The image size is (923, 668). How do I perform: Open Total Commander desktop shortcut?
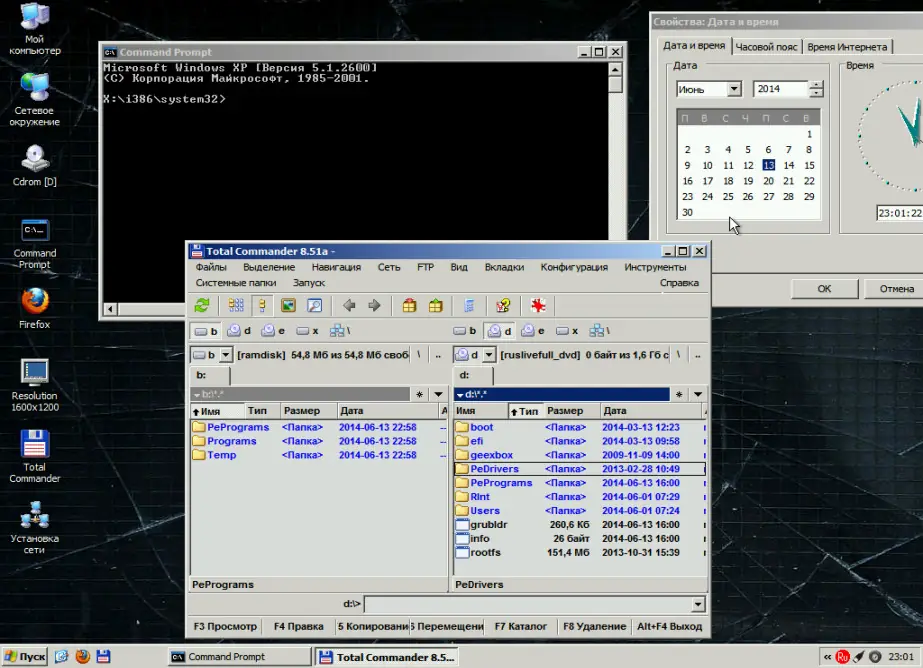35,457
